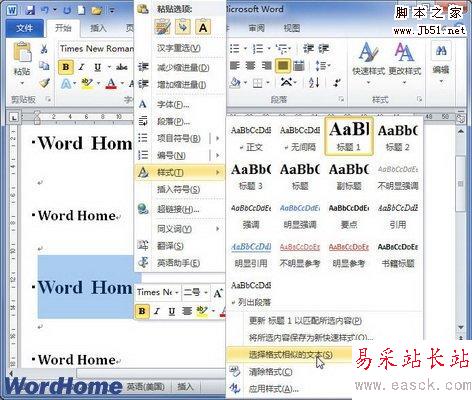Screen dimensions: 472x400
Task: Click the multilevel list icon in ribbon
Action: (282, 49)
